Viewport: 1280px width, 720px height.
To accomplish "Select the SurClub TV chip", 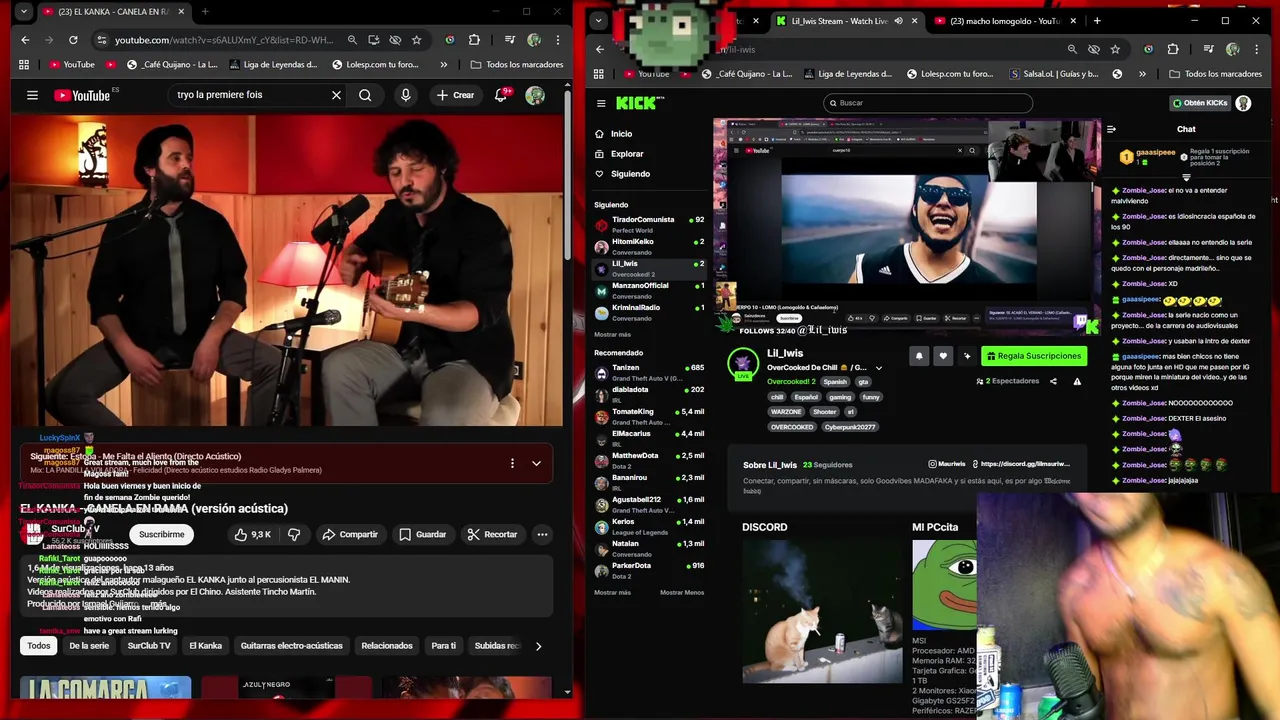I will 149,646.
